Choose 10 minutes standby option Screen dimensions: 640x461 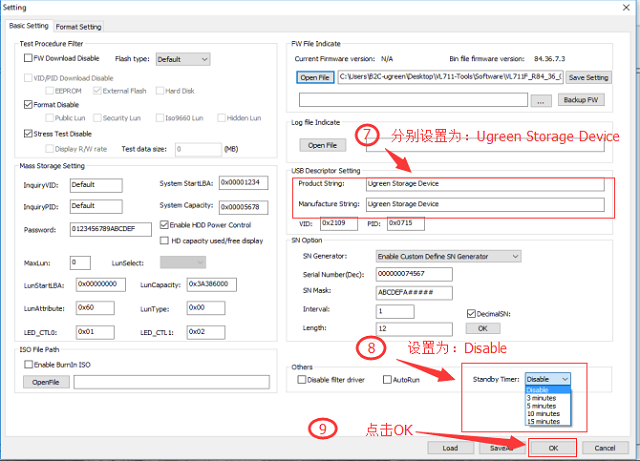tap(547, 414)
